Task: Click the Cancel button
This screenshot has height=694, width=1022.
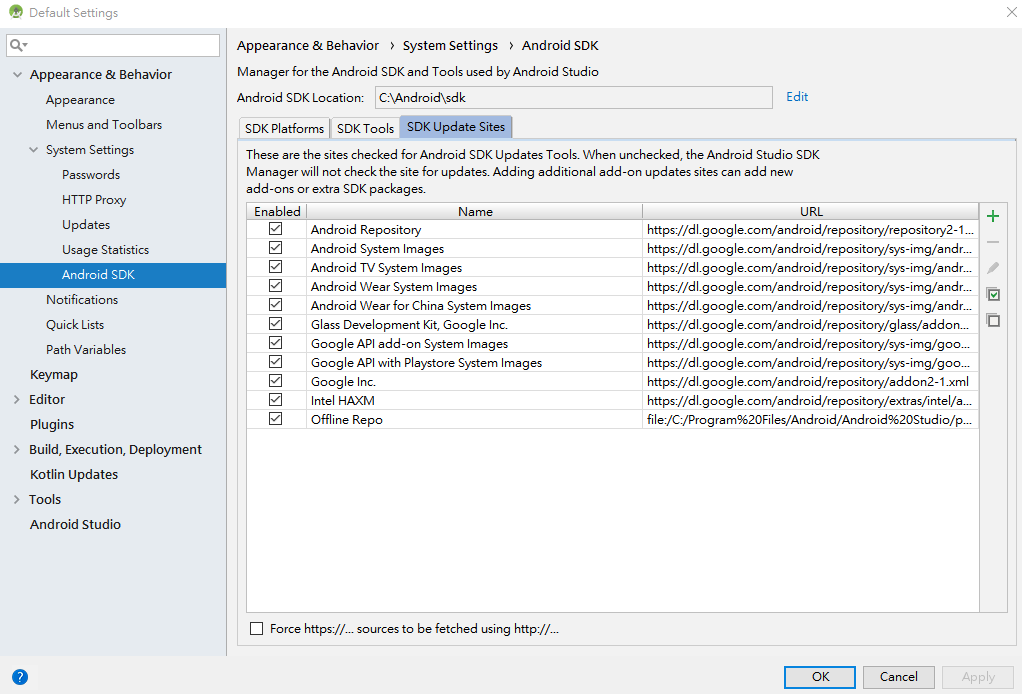Action: point(899,677)
